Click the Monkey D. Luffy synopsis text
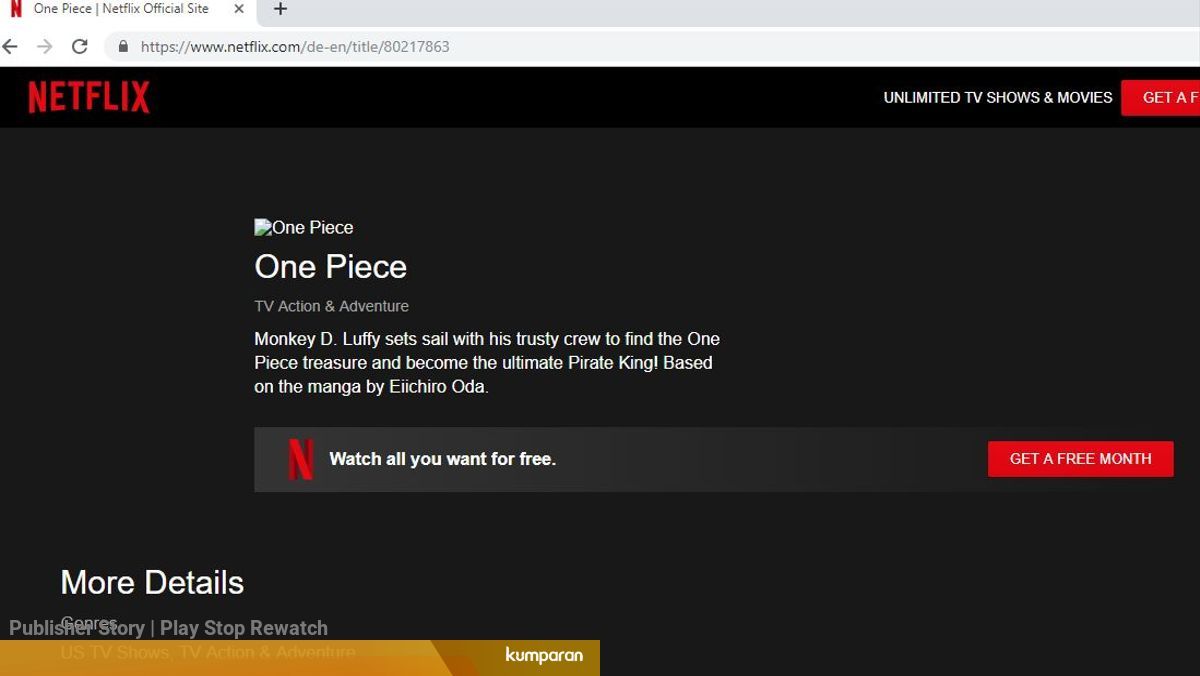The height and width of the screenshot is (676, 1200). click(487, 363)
